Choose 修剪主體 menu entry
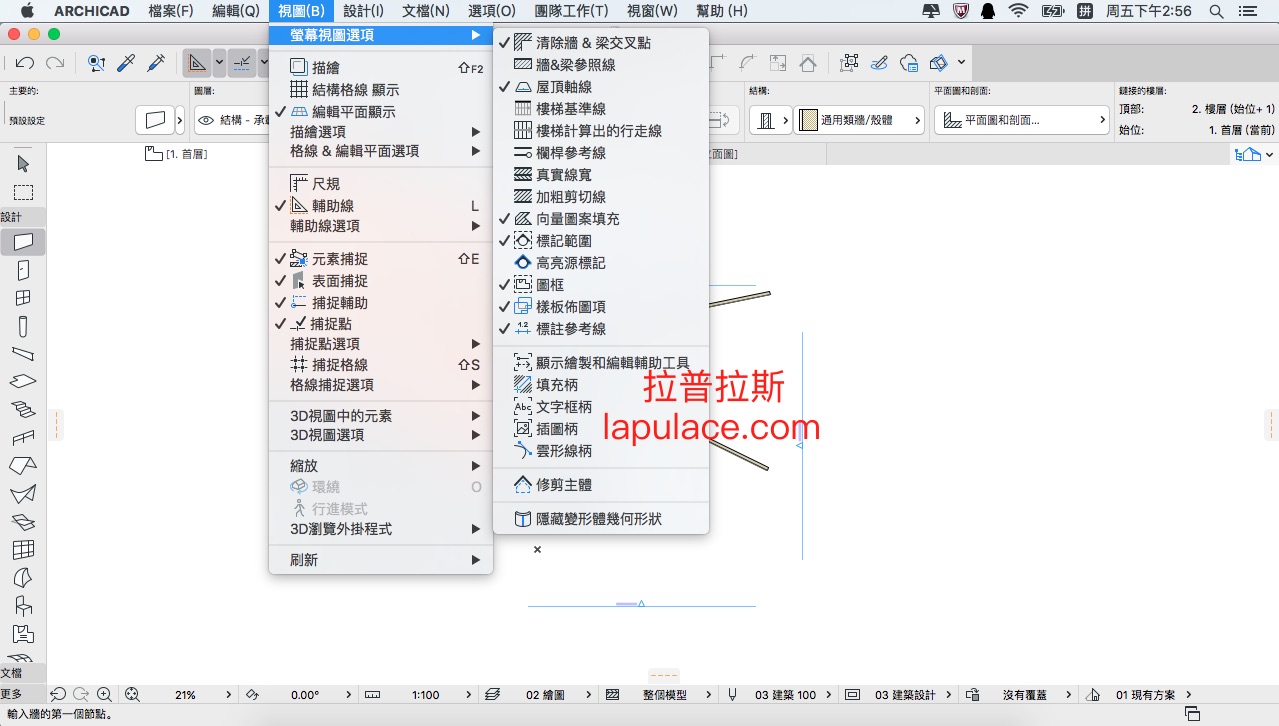 coord(563,485)
